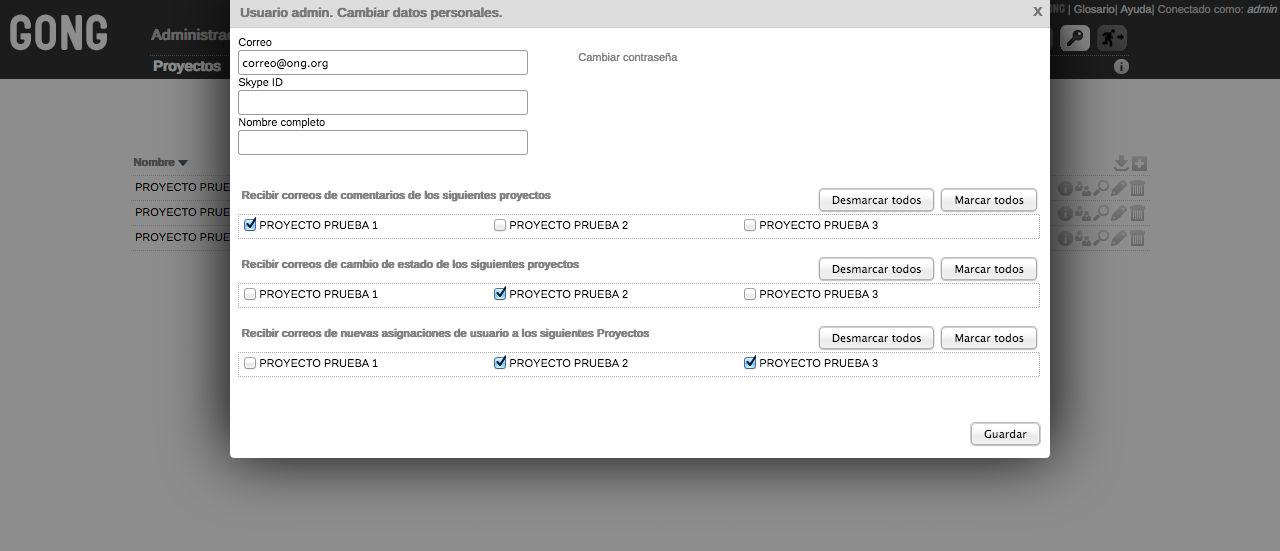1280x551 pixels.
Task: Open info icon of second project row
Action: pyautogui.click(x=1065, y=213)
